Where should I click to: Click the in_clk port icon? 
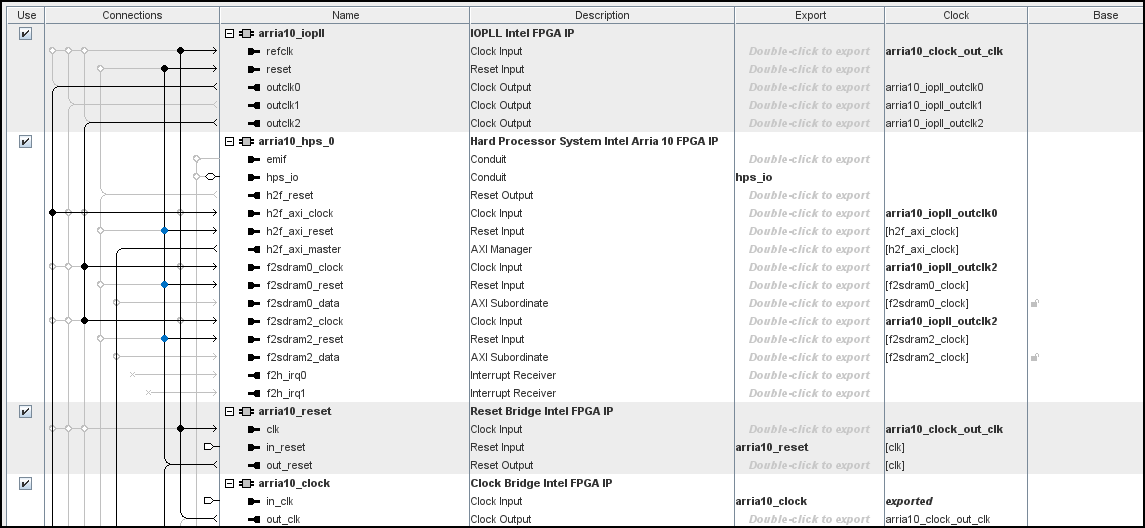tap(254, 502)
